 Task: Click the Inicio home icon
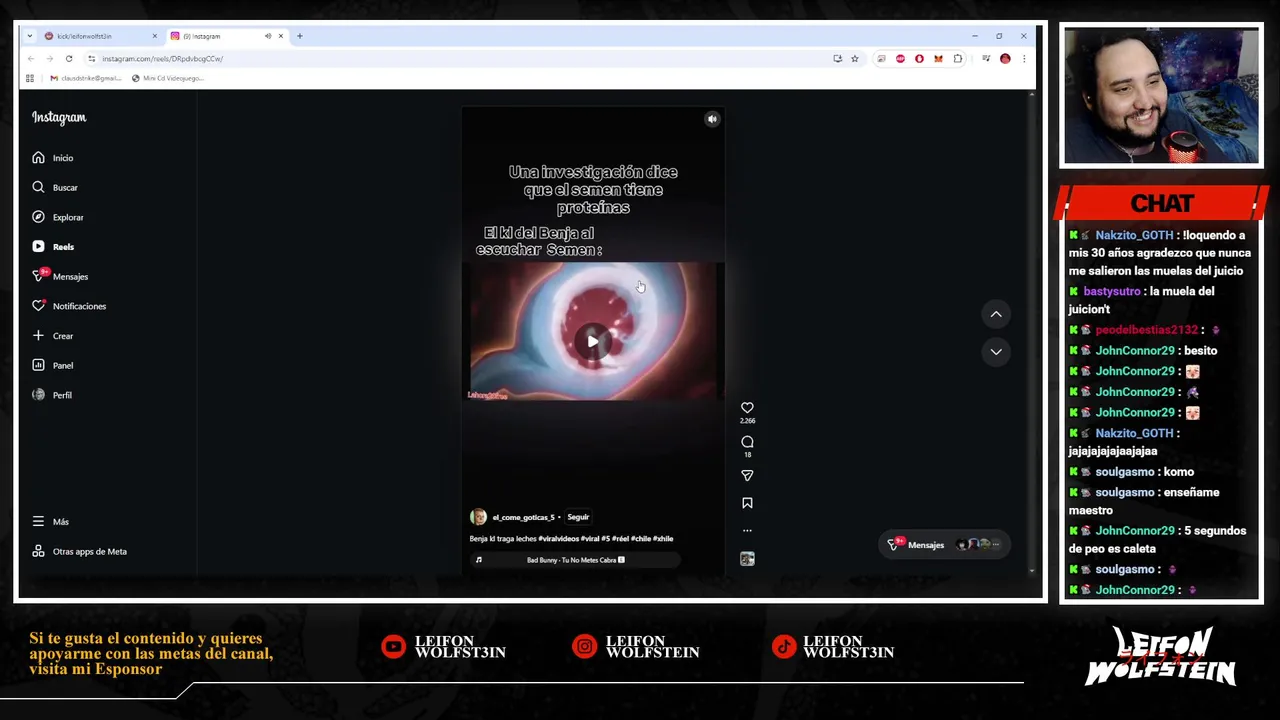(x=38, y=158)
